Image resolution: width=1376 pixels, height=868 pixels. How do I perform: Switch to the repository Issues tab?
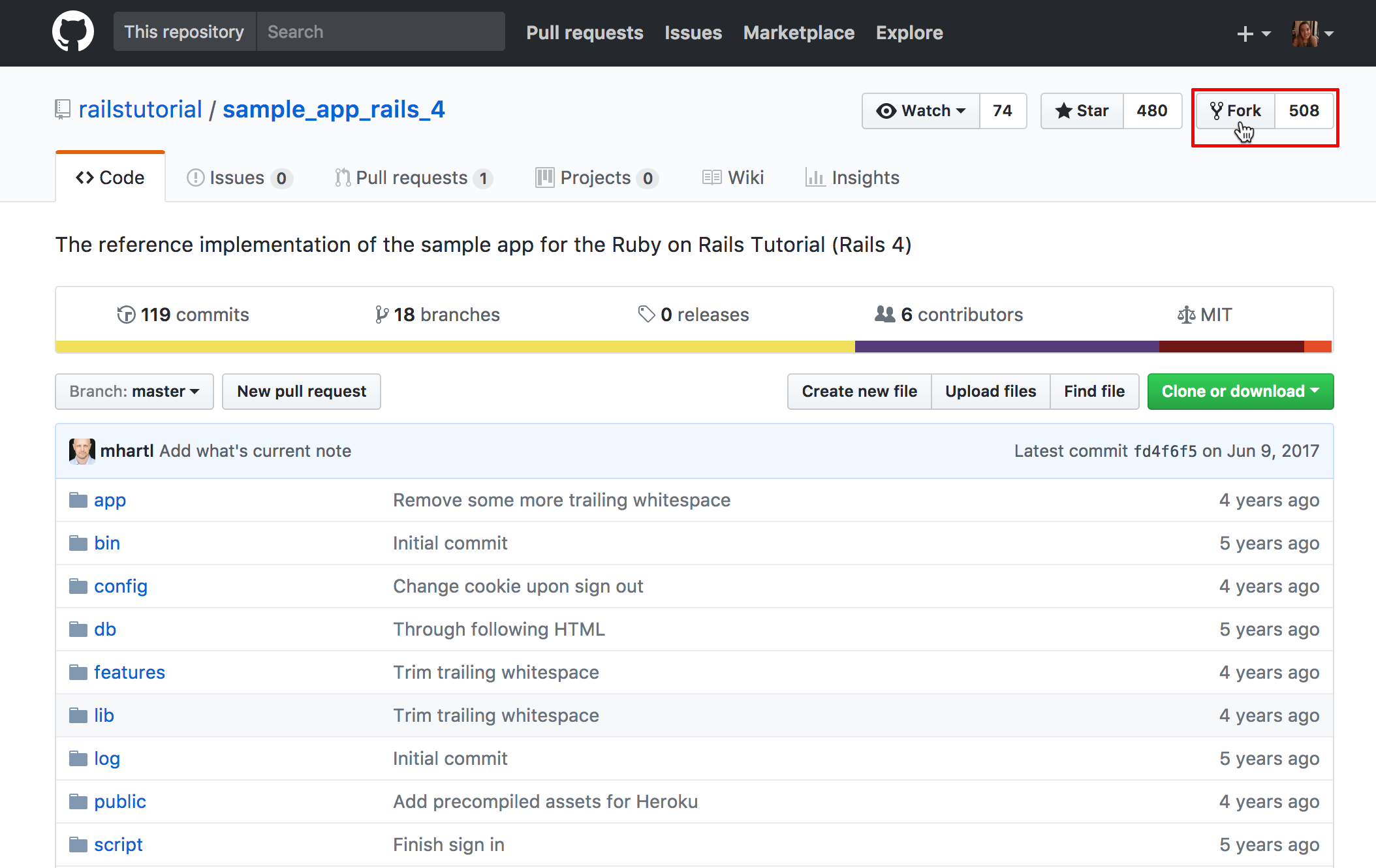[x=240, y=178]
